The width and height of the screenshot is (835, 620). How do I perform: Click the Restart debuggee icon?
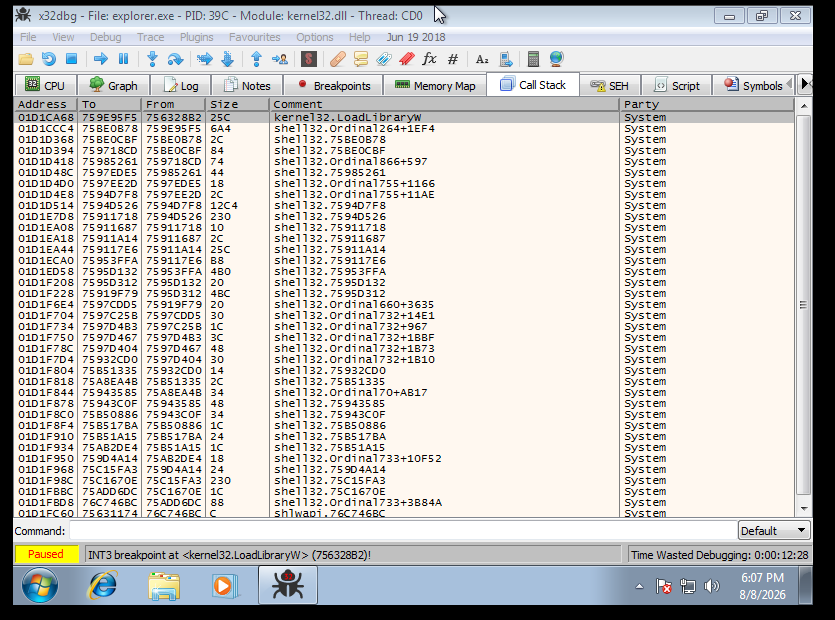click(49, 59)
